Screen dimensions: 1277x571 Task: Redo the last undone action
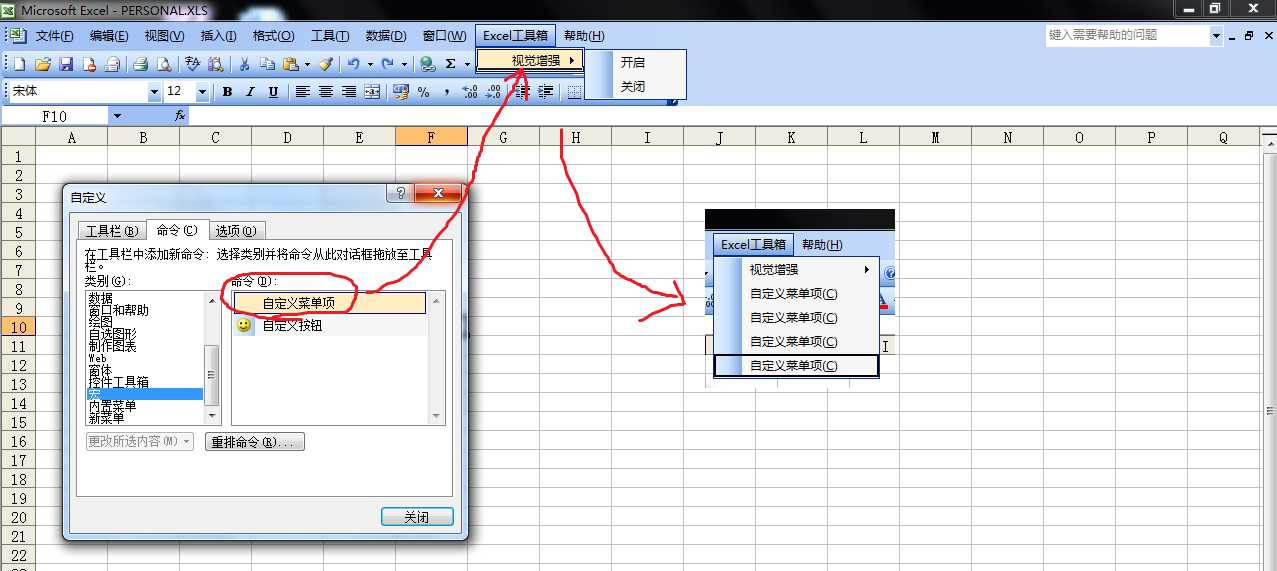point(388,64)
